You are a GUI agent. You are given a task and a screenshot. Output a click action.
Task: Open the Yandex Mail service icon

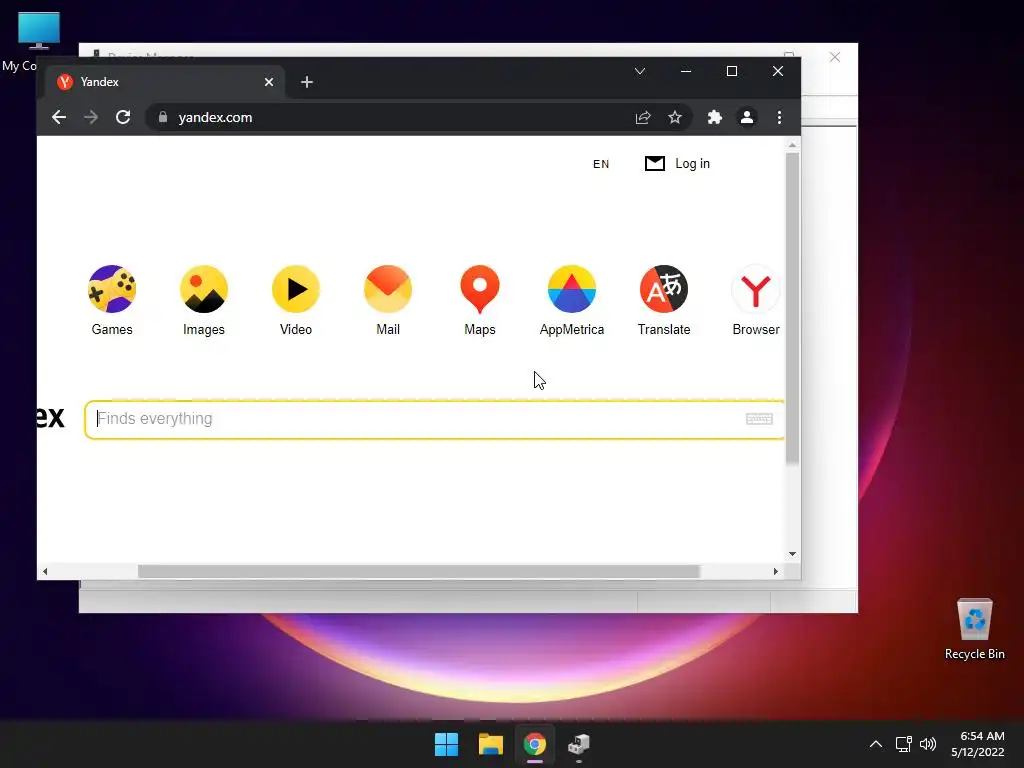click(x=388, y=289)
